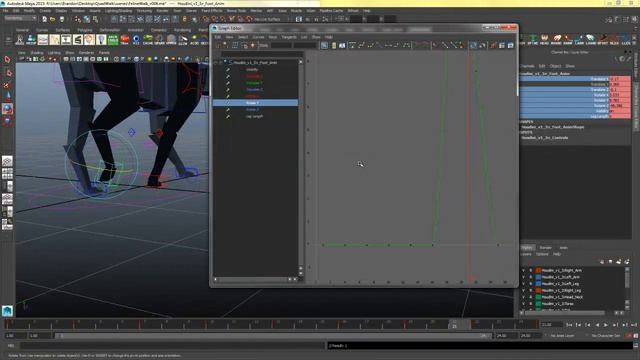640x360 pixels.
Task: Switch to the Render tab in Layer Editor
Action: click(x=546, y=247)
